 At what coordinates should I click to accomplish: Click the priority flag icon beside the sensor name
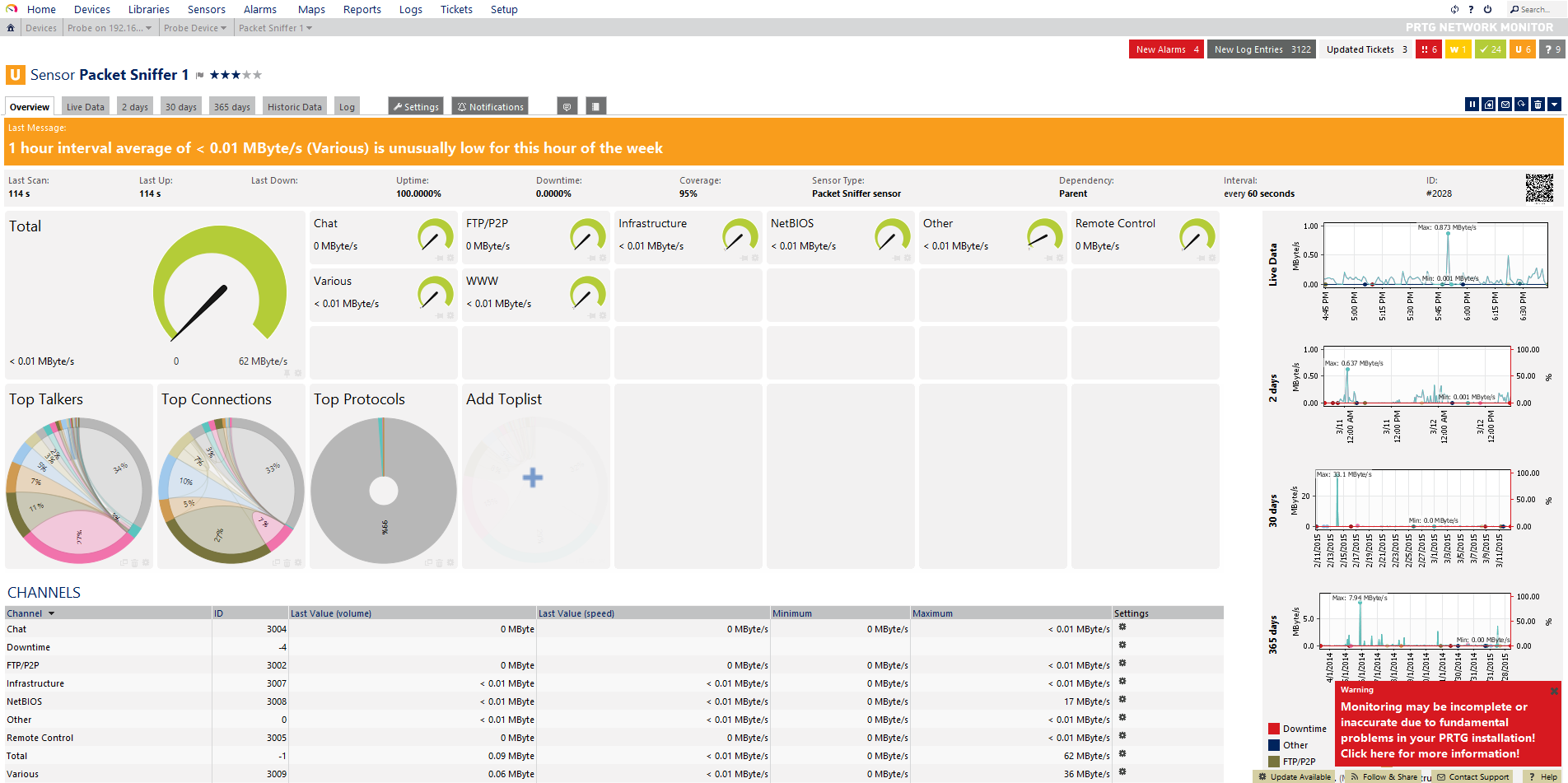click(x=199, y=75)
